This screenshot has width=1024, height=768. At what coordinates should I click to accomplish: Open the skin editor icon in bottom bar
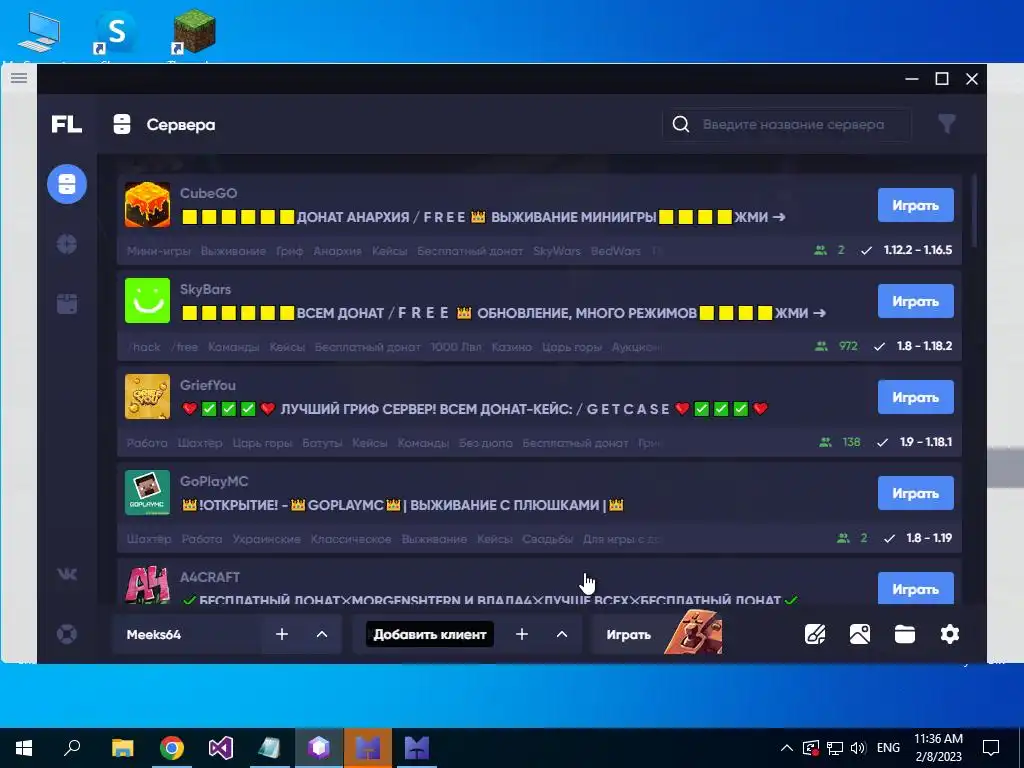[815, 634]
